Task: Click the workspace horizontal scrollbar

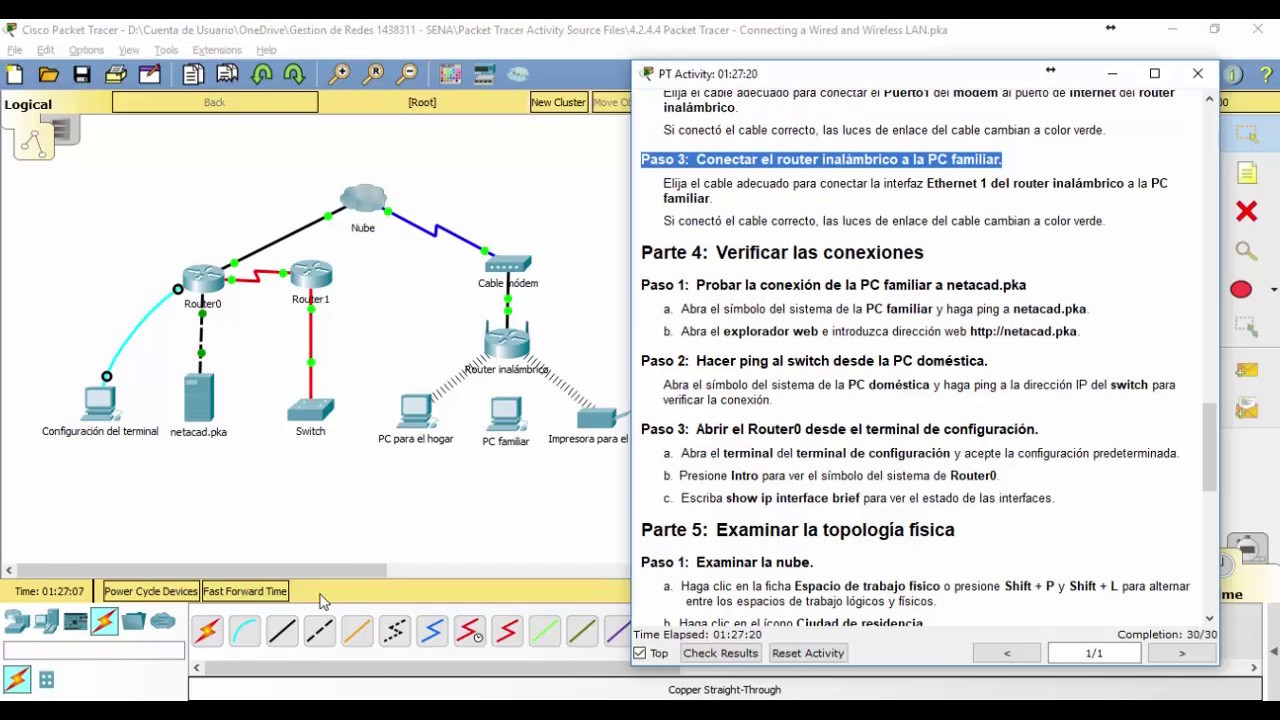Action: 200,570
